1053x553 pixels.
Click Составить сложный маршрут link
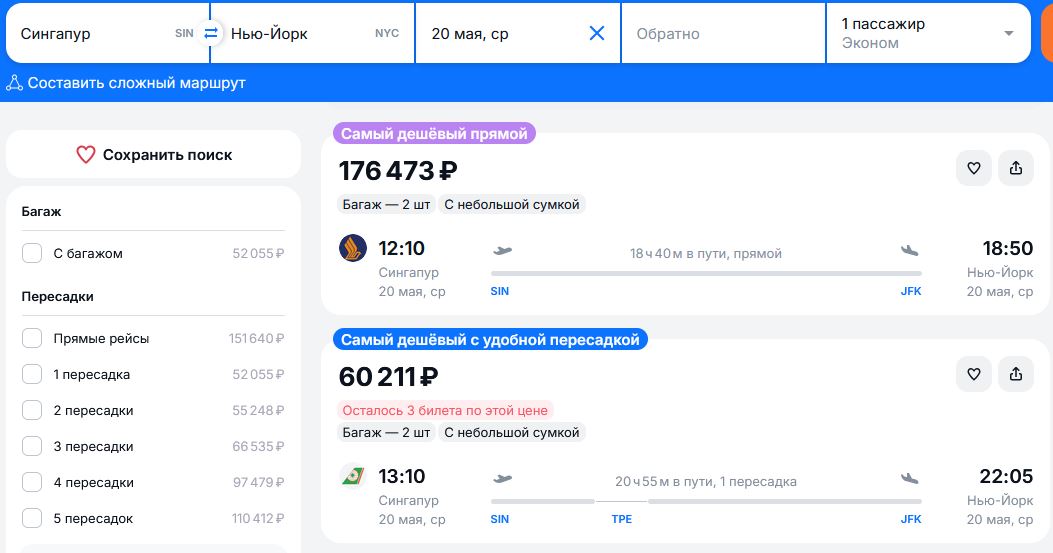click(x=126, y=83)
